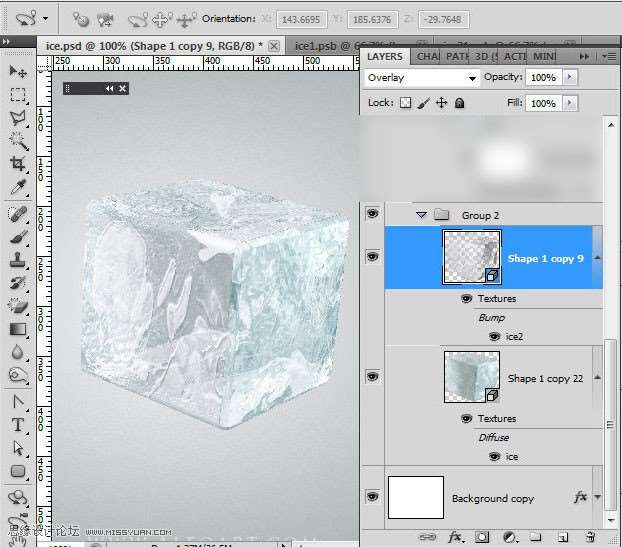Open the Opacity slider arrow

(x=570, y=77)
